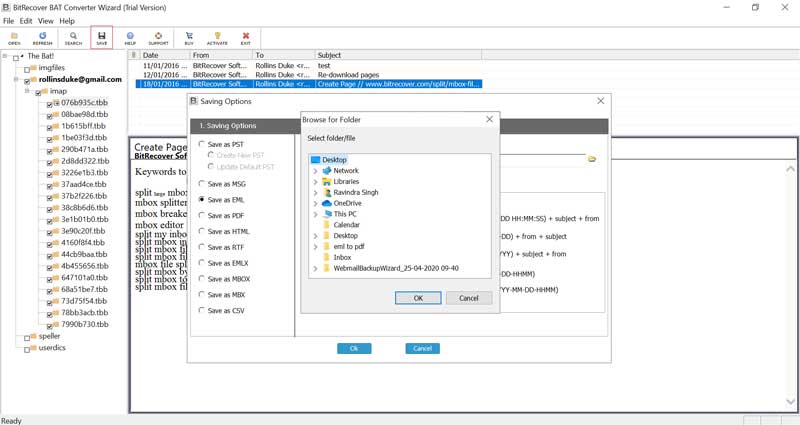Select Save as MBOX option
Image resolution: width=800 pixels, height=425 pixels.
(x=224, y=279)
